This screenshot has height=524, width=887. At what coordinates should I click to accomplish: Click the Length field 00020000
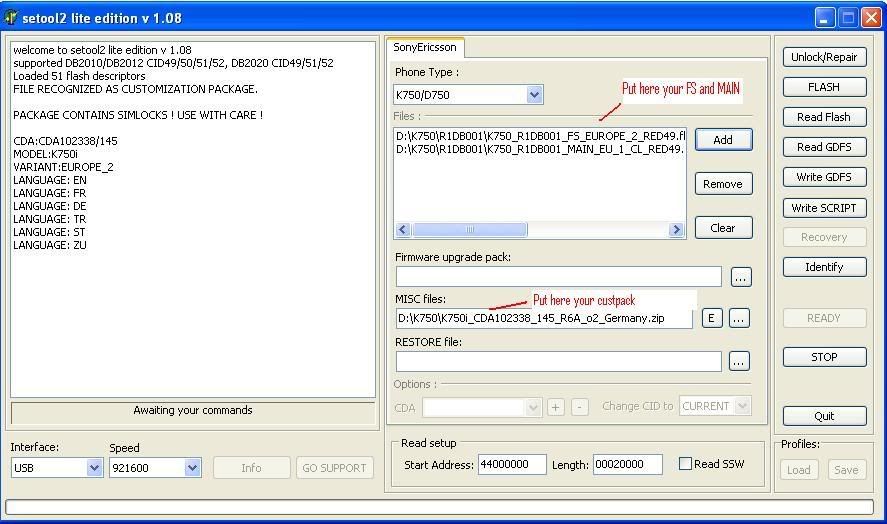click(627, 465)
